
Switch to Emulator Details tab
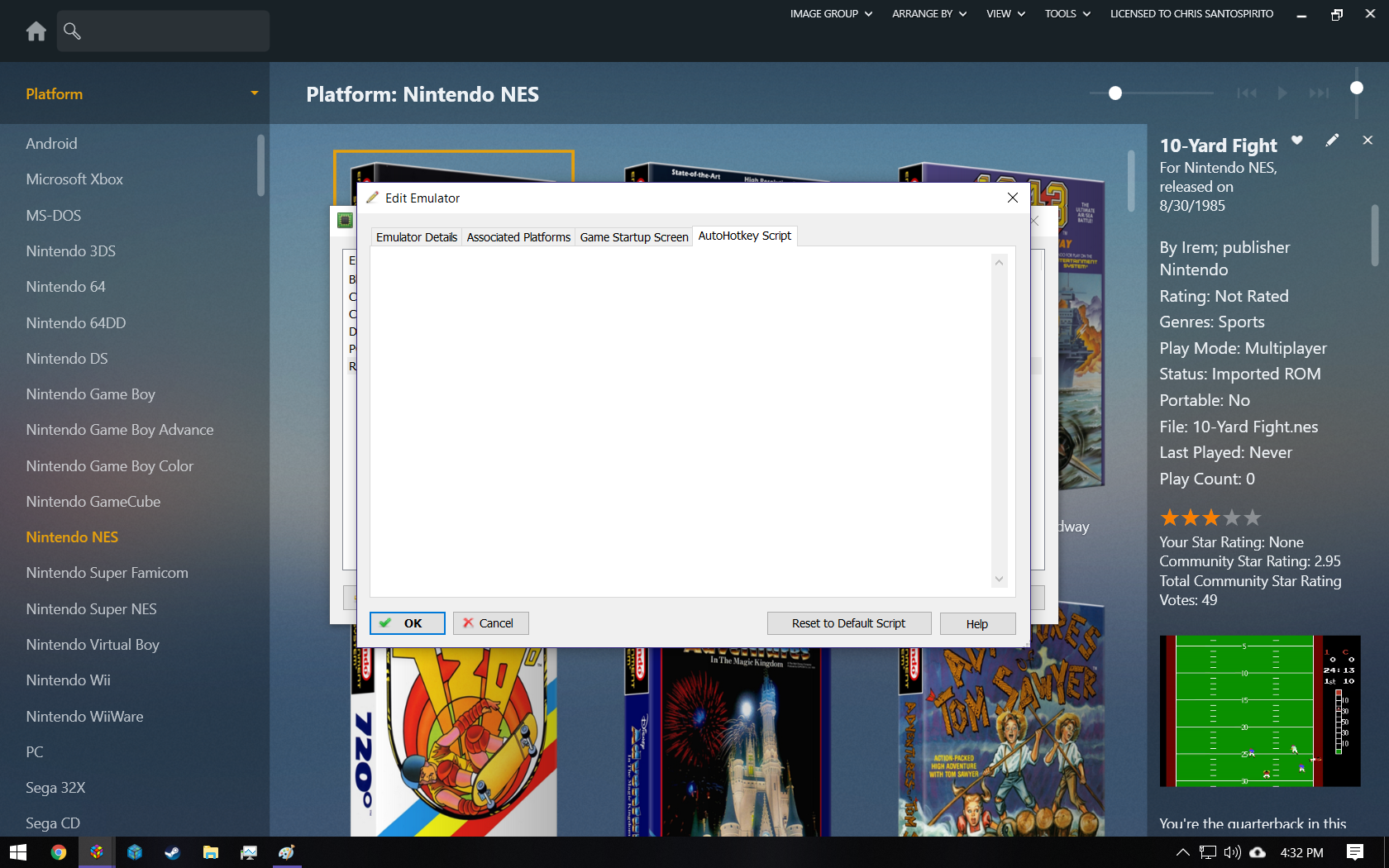[x=417, y=237]
